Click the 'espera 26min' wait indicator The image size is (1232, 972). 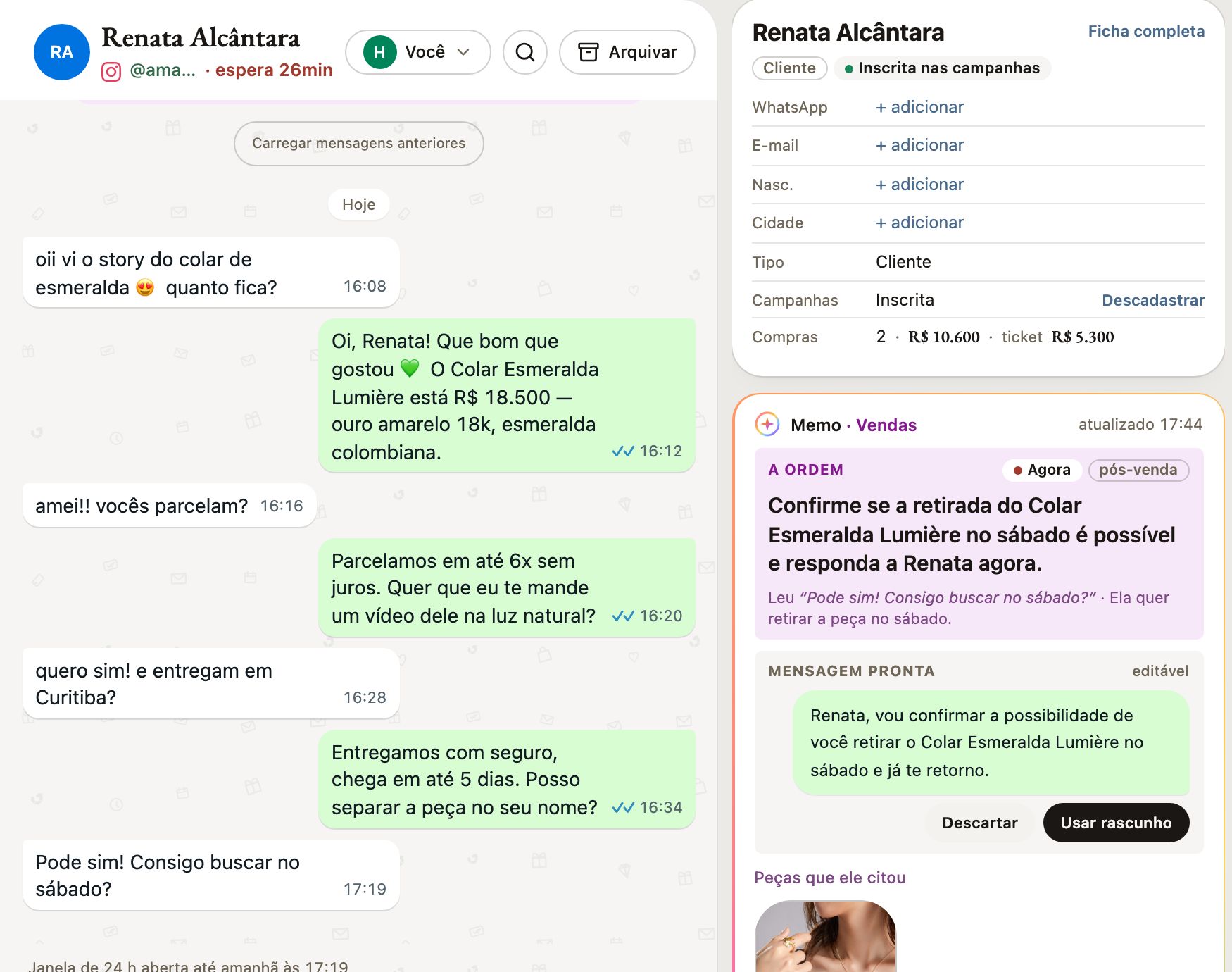click(274, 70)
